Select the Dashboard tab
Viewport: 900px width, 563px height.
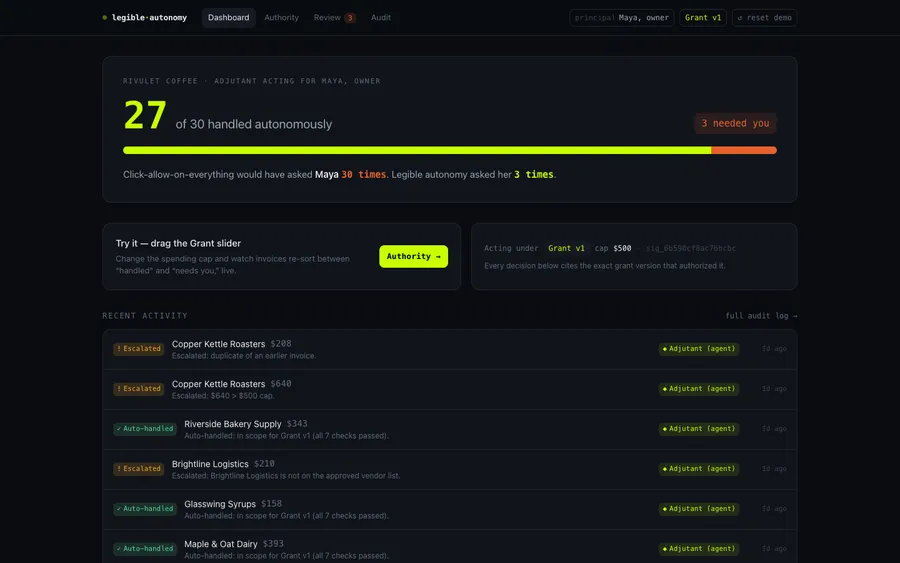click(x=228, y=17)
